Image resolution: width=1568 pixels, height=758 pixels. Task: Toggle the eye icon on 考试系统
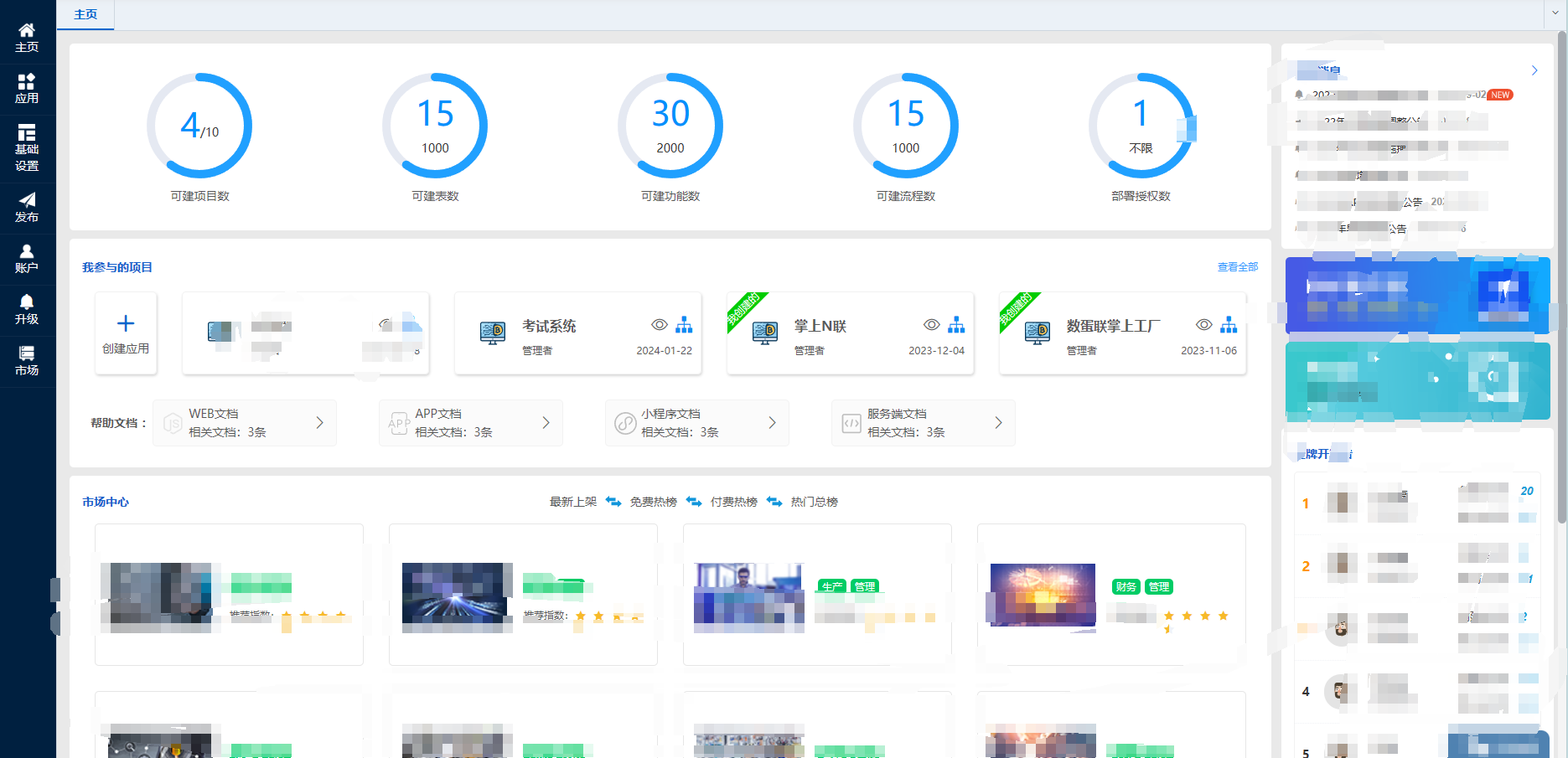[660, 325]
